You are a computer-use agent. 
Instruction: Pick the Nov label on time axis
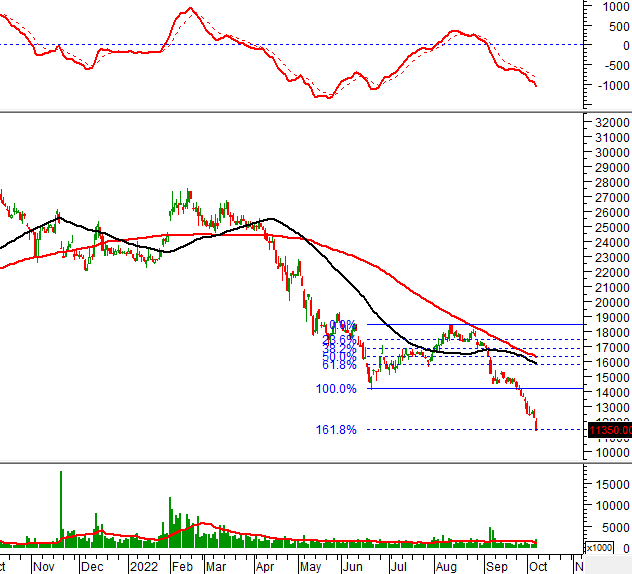(x=42, y=566)
